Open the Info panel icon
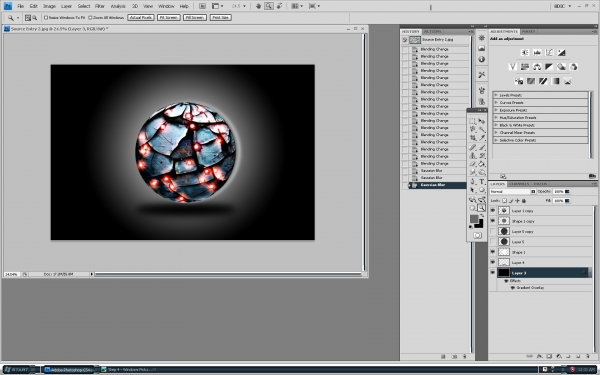Screen dimensions: 600x375 (x=482, y=59)
